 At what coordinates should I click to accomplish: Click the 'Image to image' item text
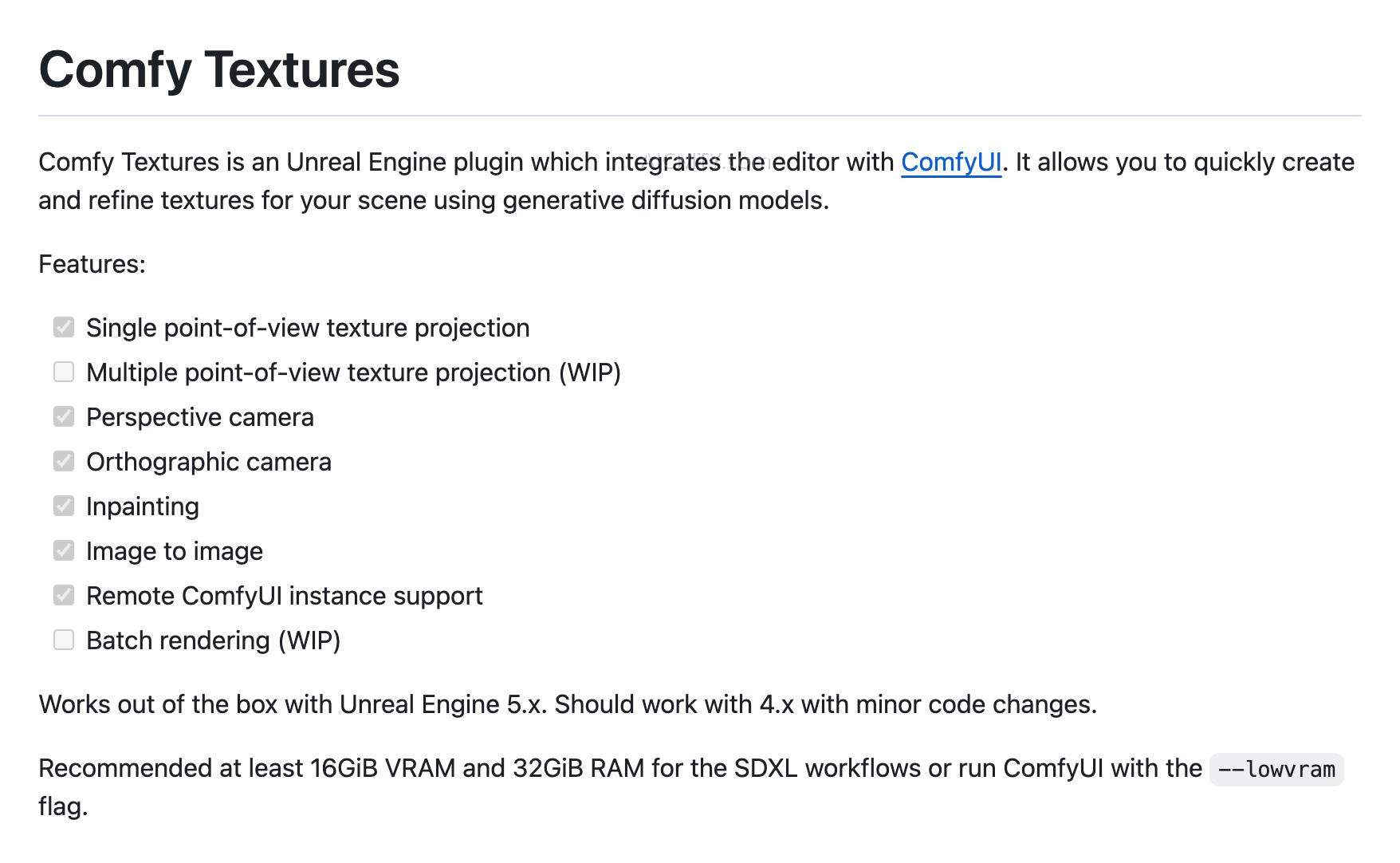(175, 551)
